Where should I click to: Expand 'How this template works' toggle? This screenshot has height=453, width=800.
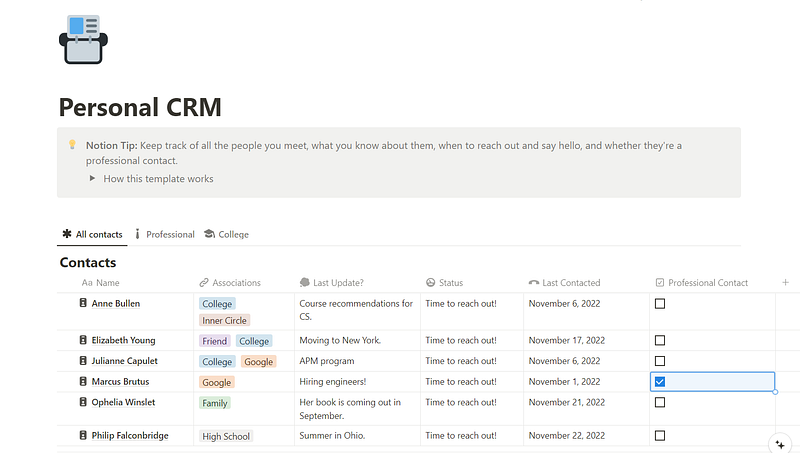[x=93, y=179]
